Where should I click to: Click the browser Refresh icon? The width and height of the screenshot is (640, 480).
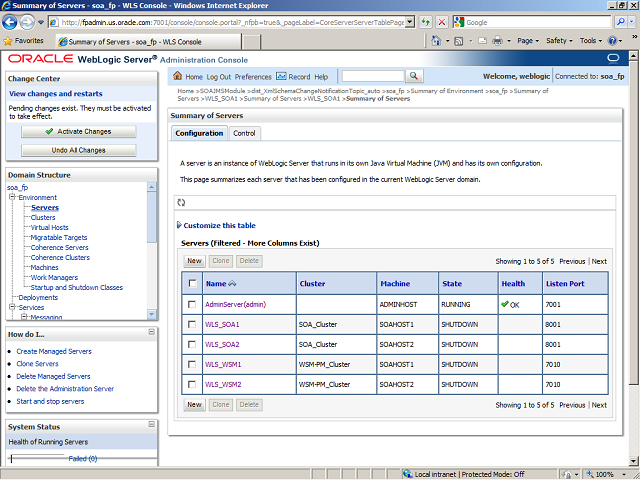click(426, 22)
